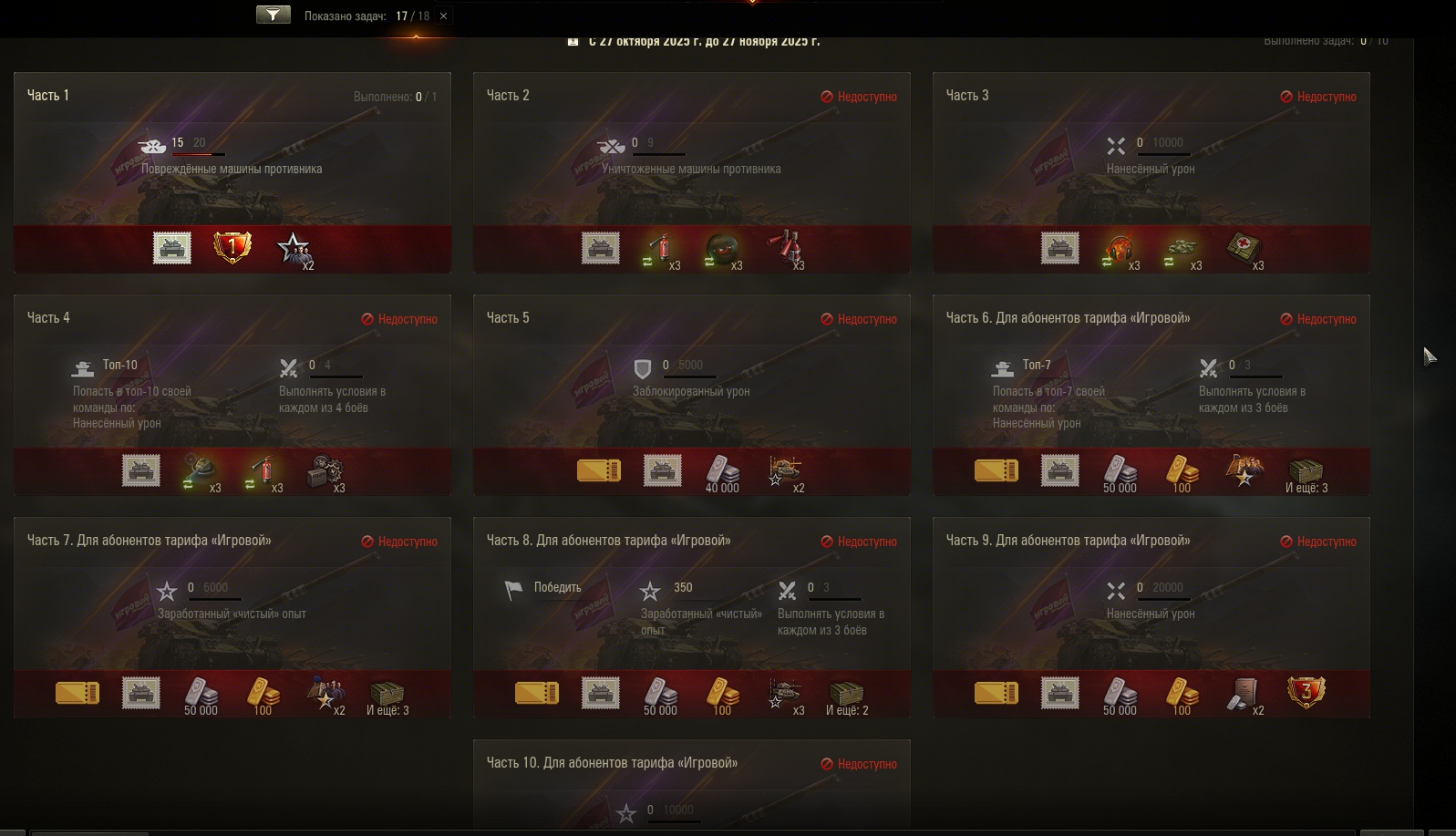Screen dimensions: 1456x836
Task: Click the damaged vehicles progress bar in Часть 1
Action: (x=199, y=155)
